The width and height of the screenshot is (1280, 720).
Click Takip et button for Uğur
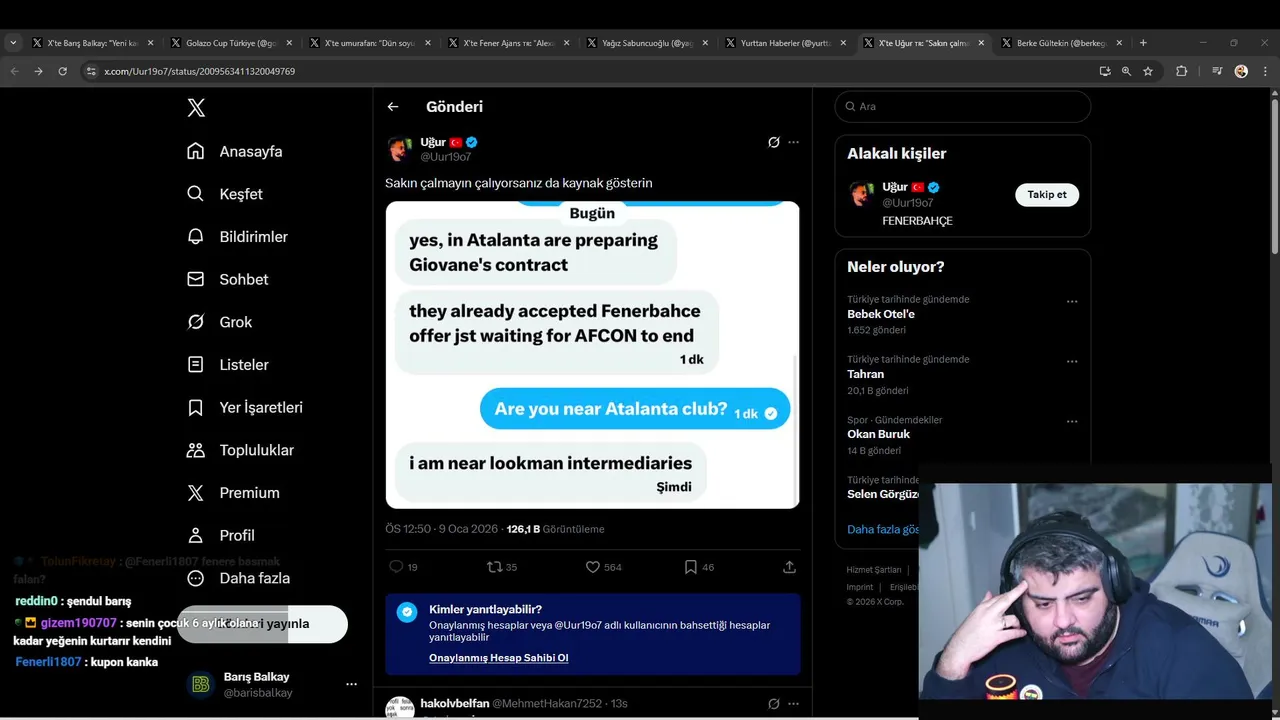click(x=1047, y=194)
